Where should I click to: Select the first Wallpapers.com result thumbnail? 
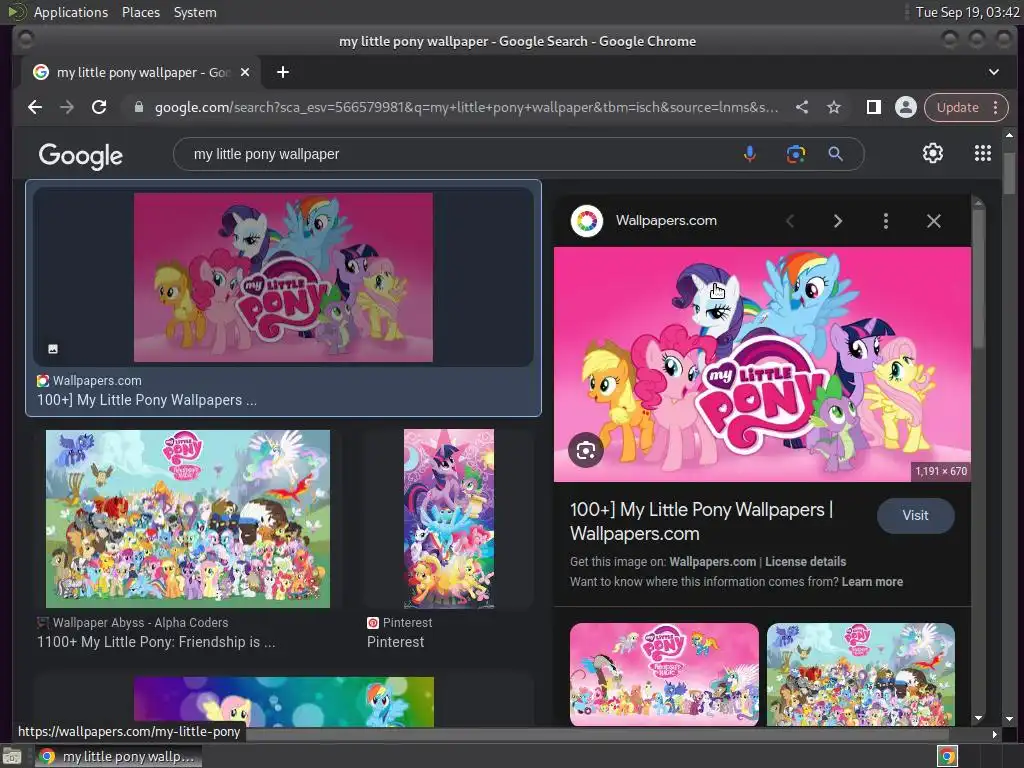(283, 277)
